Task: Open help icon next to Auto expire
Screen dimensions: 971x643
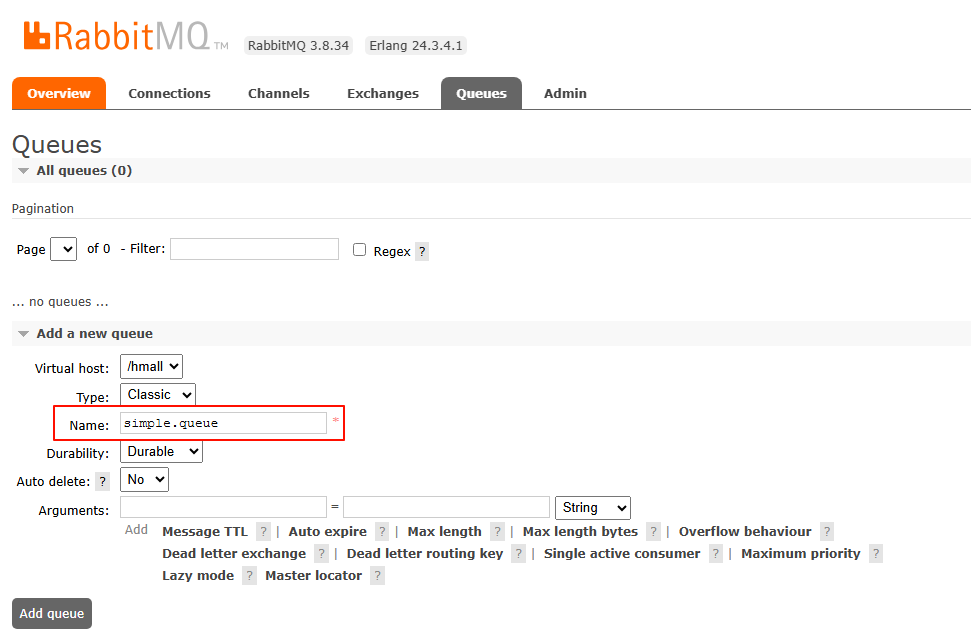Action: click(382, 531)
